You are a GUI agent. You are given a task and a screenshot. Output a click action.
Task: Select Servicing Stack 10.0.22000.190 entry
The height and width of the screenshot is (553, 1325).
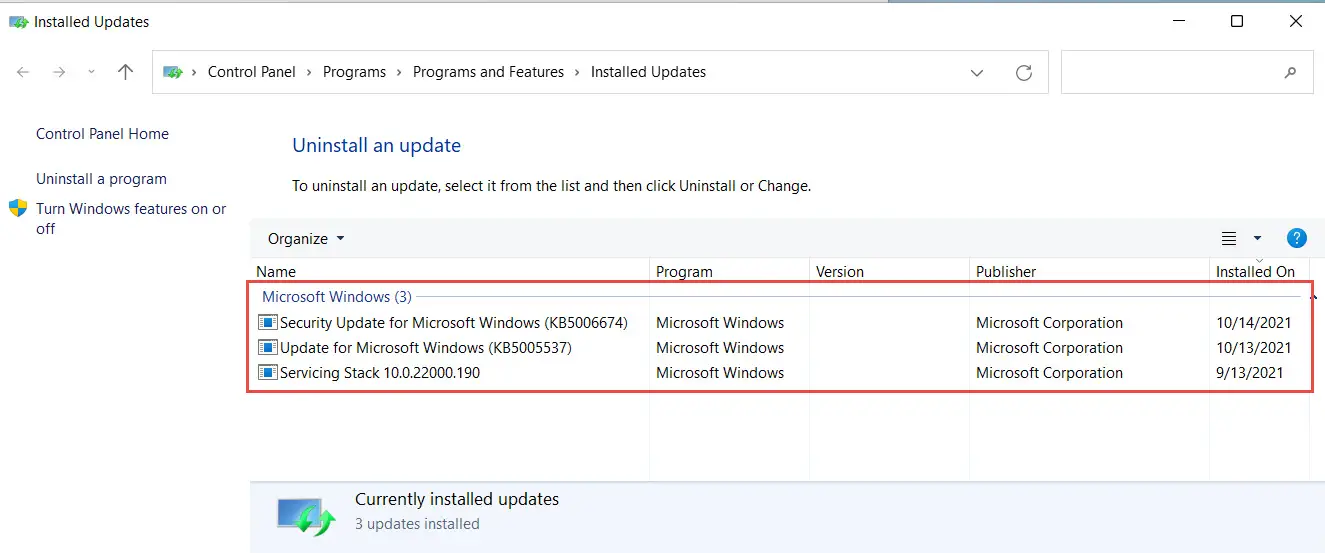click(x=779, y=373)
